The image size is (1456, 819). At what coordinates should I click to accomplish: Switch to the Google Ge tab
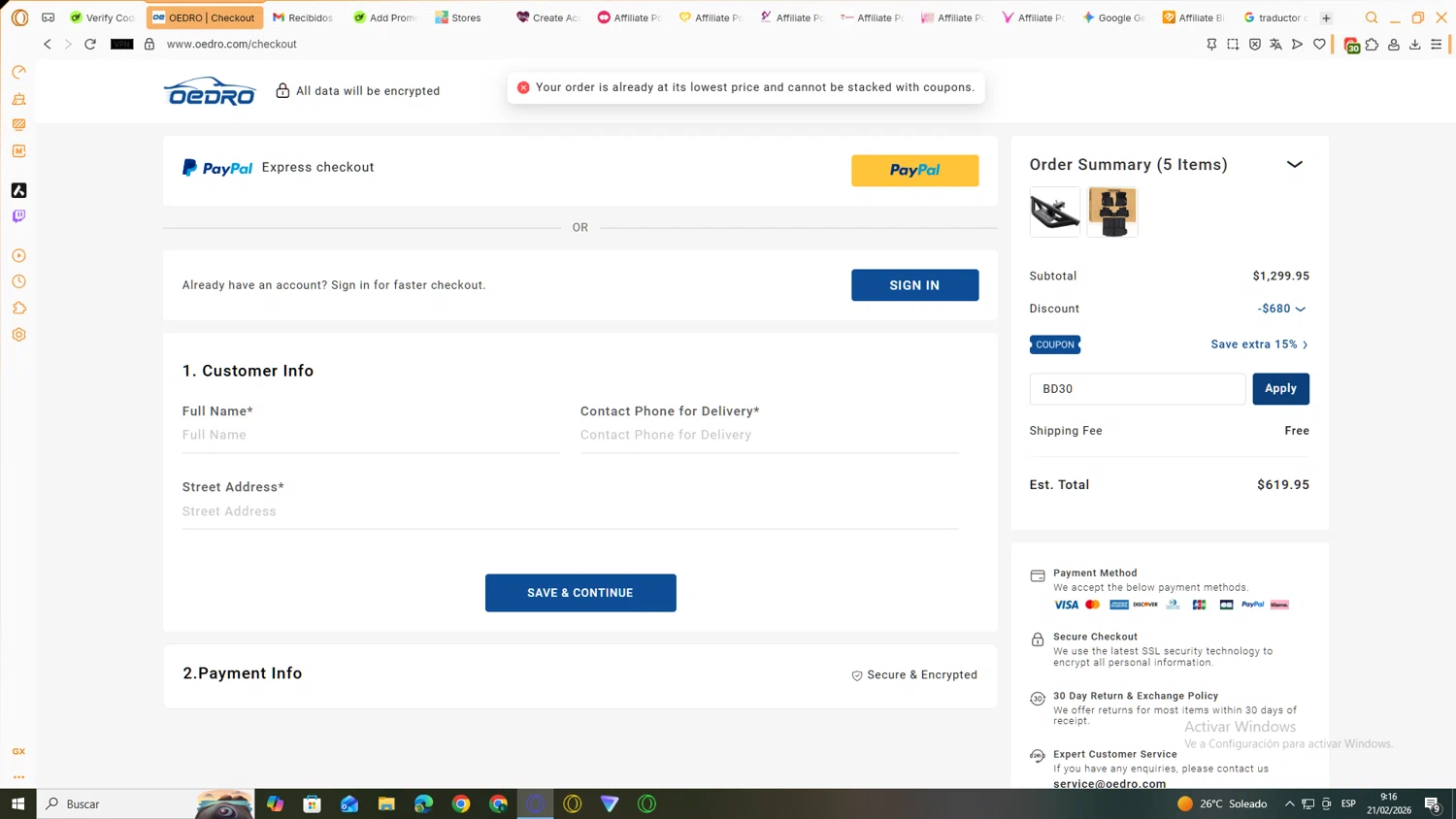(x=1113, y=17)
